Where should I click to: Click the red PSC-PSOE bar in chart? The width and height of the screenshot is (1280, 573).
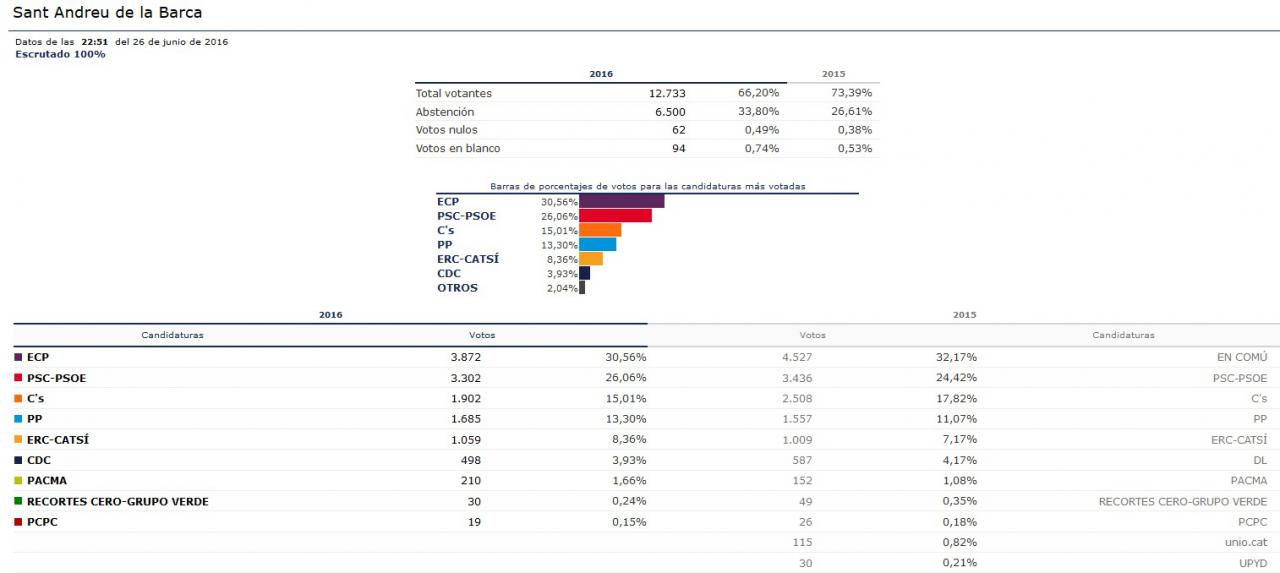[x=616, y=215]
